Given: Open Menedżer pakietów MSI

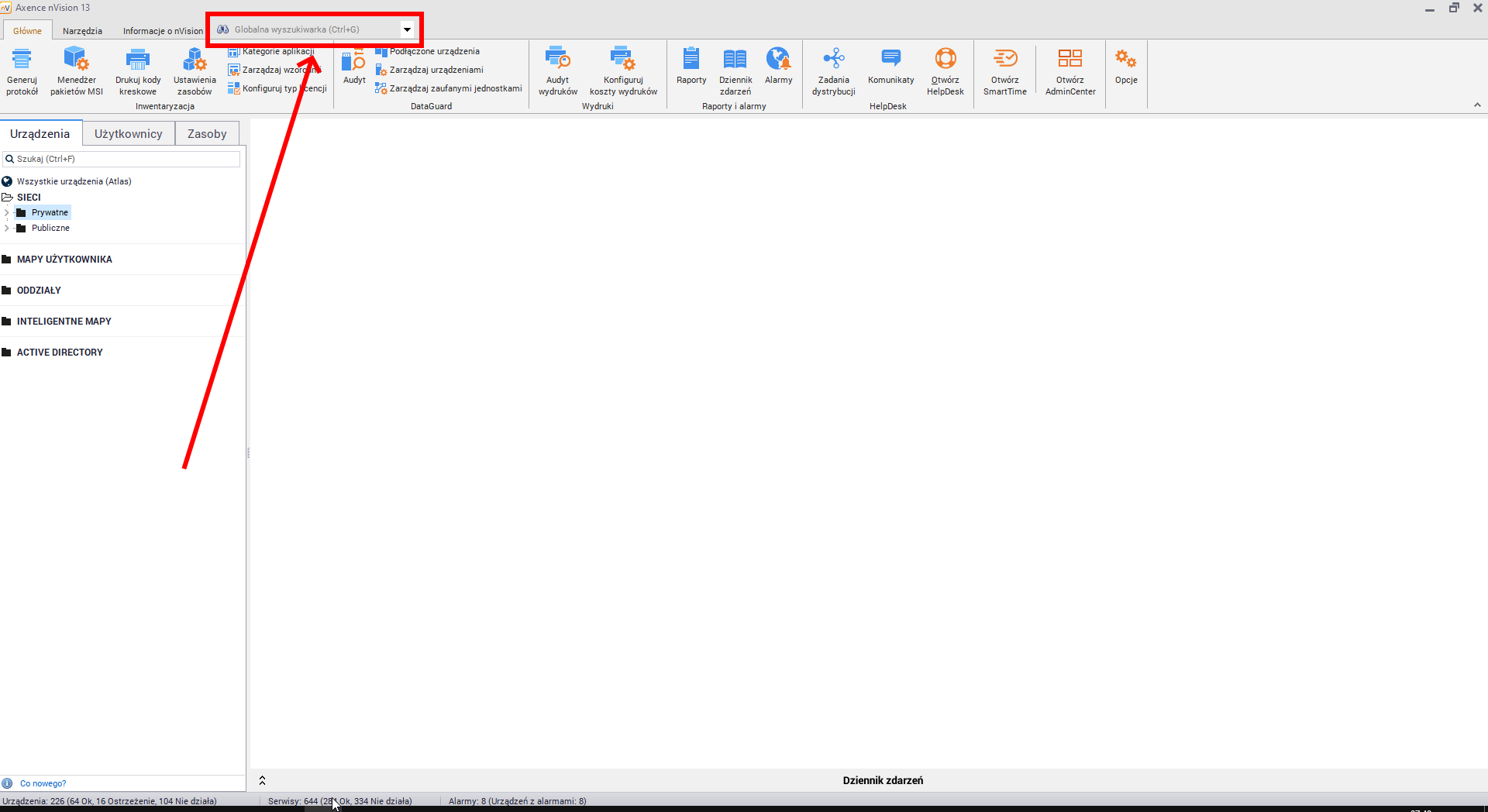Looking at the screenshot, I should 76,60.
